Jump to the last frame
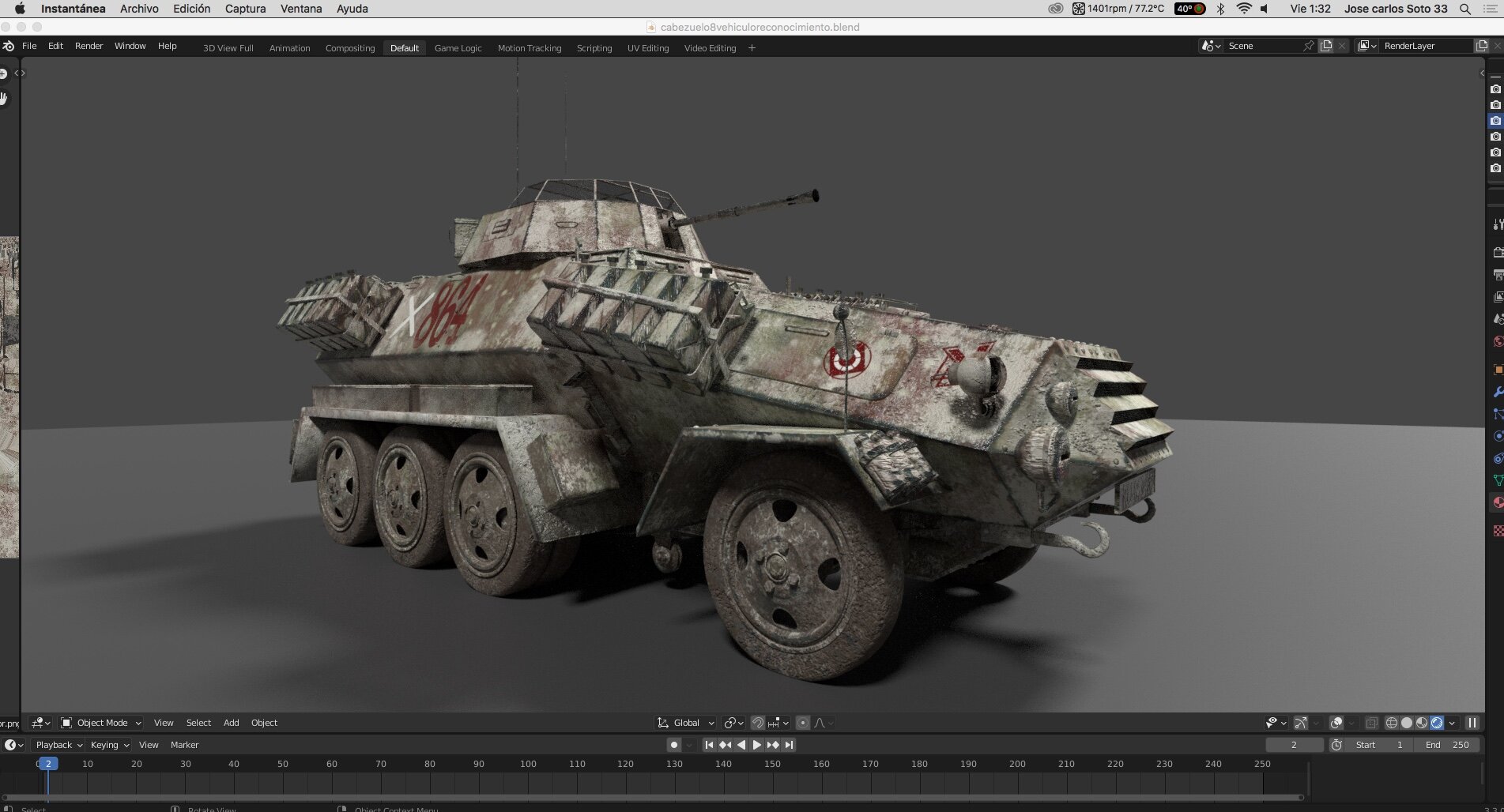The image size is (1504, 812). click(789, 745)
